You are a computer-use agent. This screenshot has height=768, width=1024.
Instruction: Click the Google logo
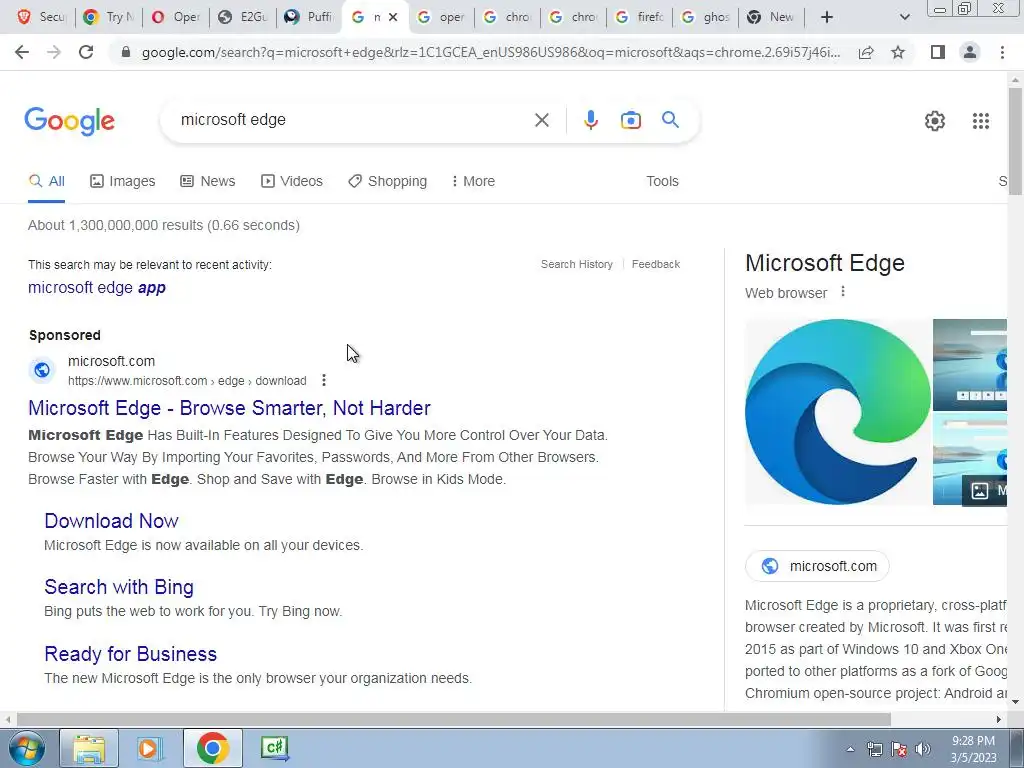(x=70, y=121)
